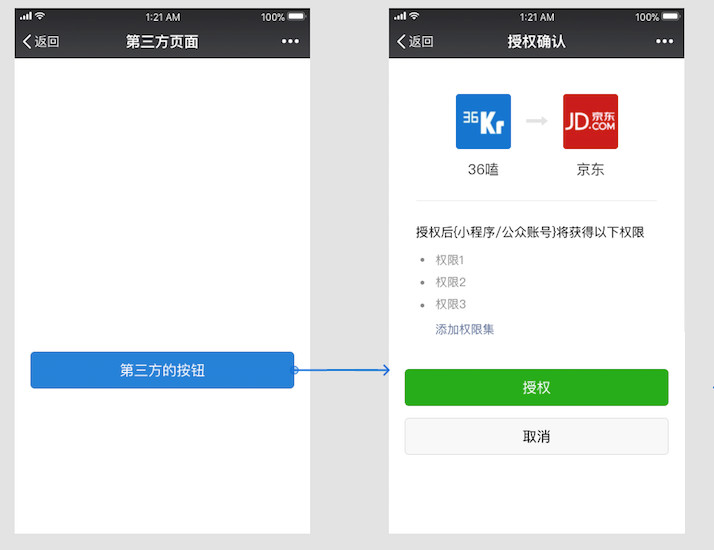Screen dimensions: 714x550
Task: Tap the 返回 back button on 授权确认 screen
Action: click(415, 41)
